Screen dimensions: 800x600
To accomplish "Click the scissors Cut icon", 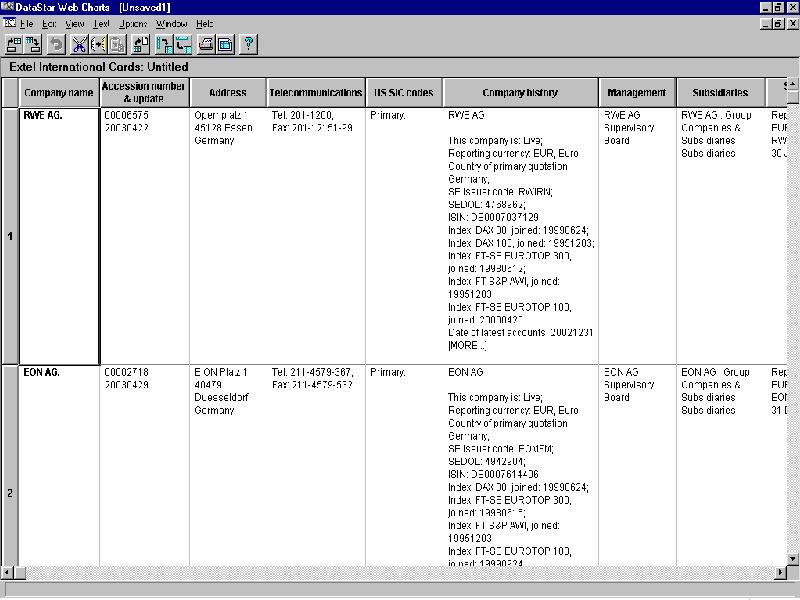I will coord(79,44).
